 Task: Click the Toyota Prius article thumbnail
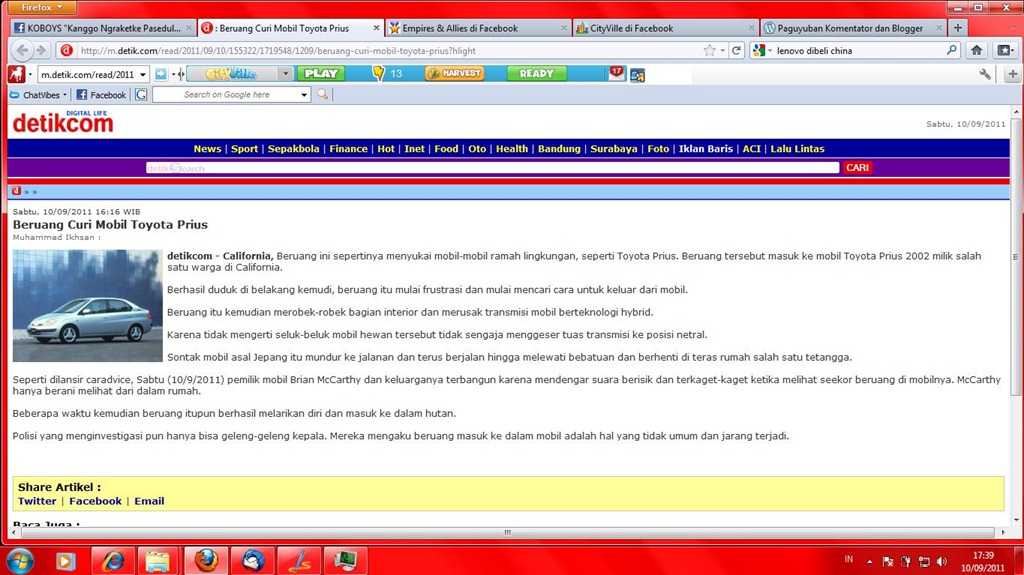87,305
